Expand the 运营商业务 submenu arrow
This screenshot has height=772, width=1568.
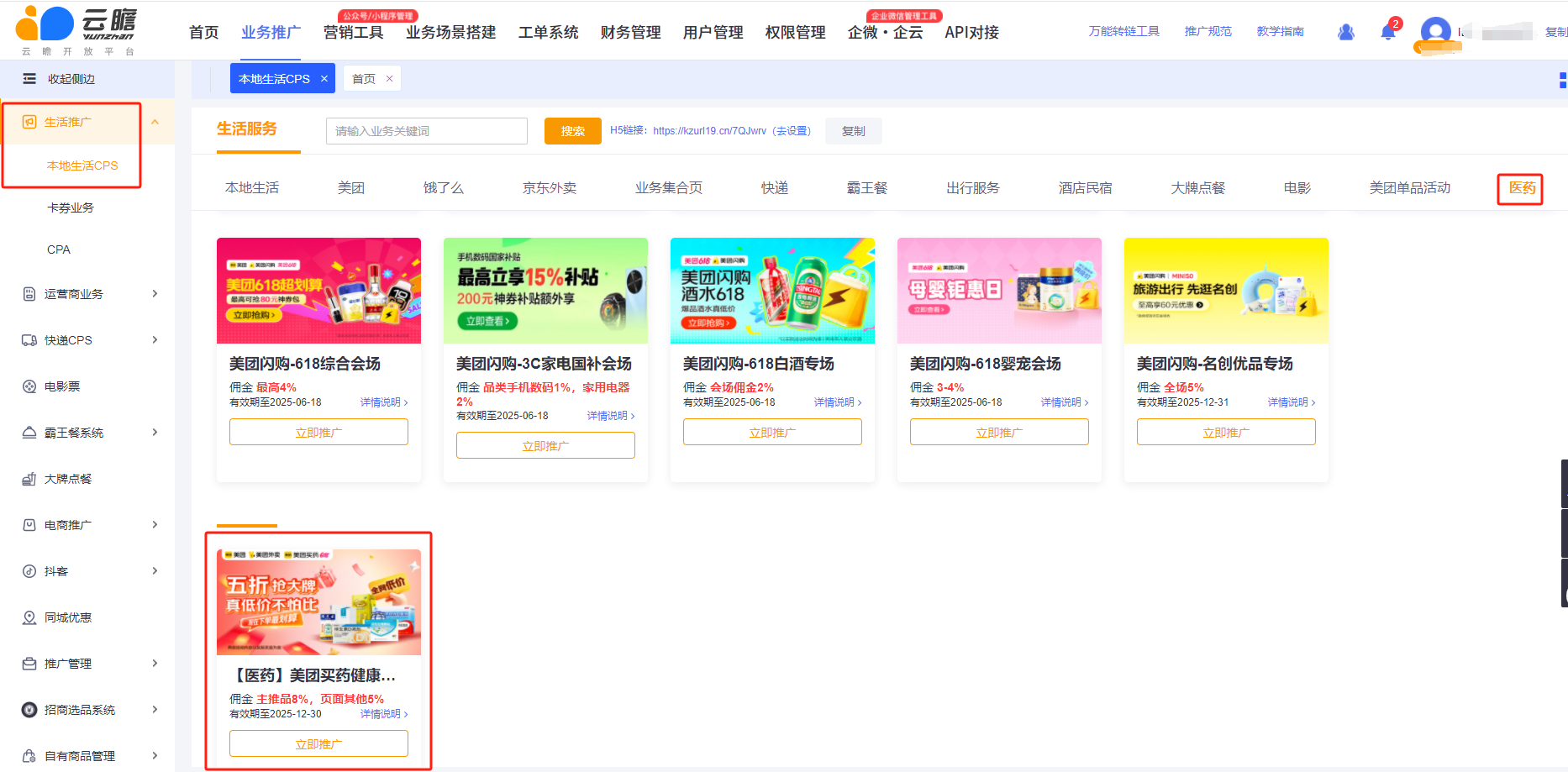tap(155, 293)
